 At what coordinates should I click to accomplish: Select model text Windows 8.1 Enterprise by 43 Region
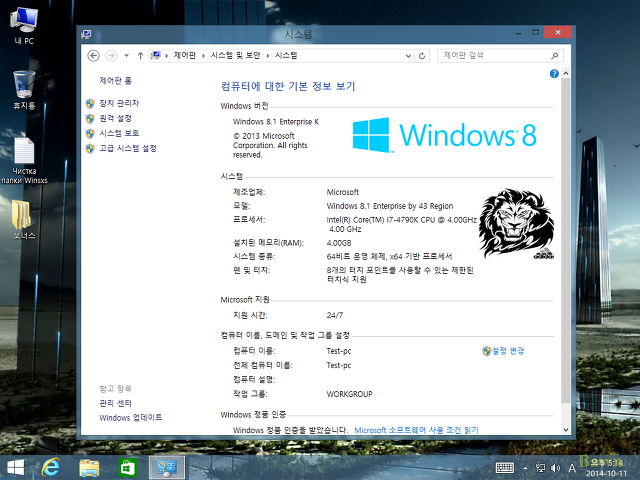coord(390,206)
